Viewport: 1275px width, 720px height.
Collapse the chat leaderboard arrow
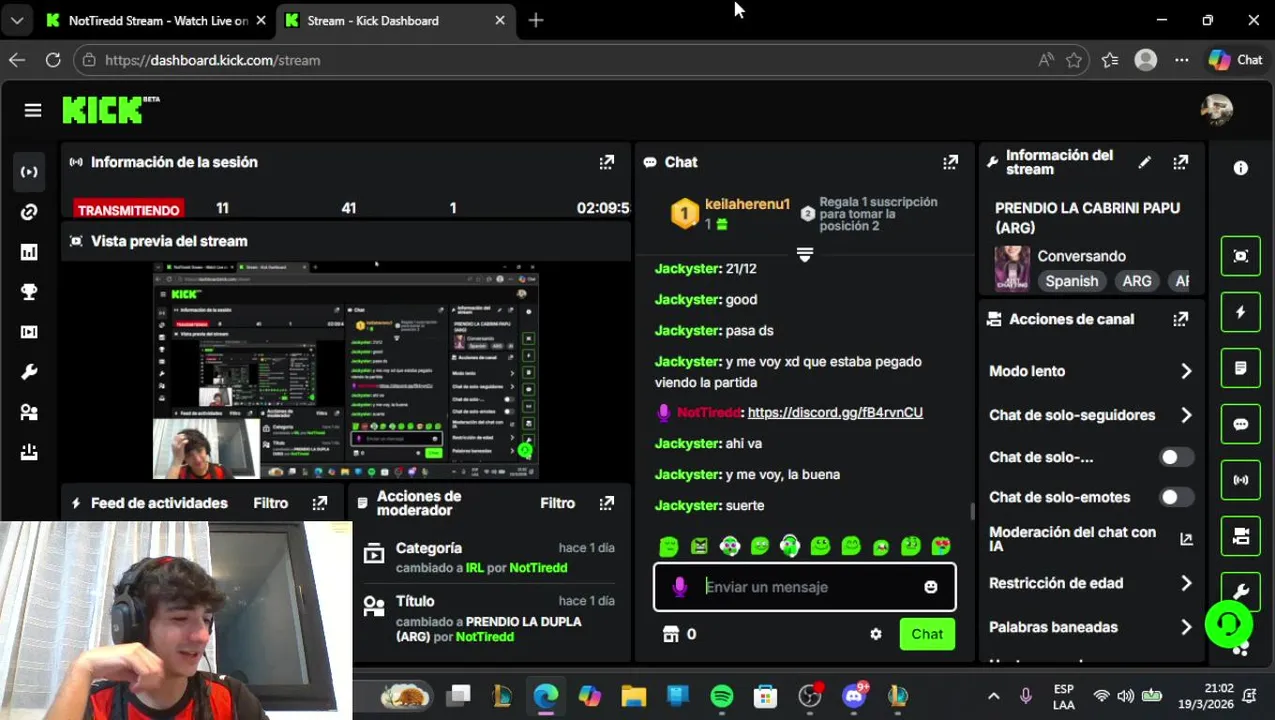click(x=805, y=254)
